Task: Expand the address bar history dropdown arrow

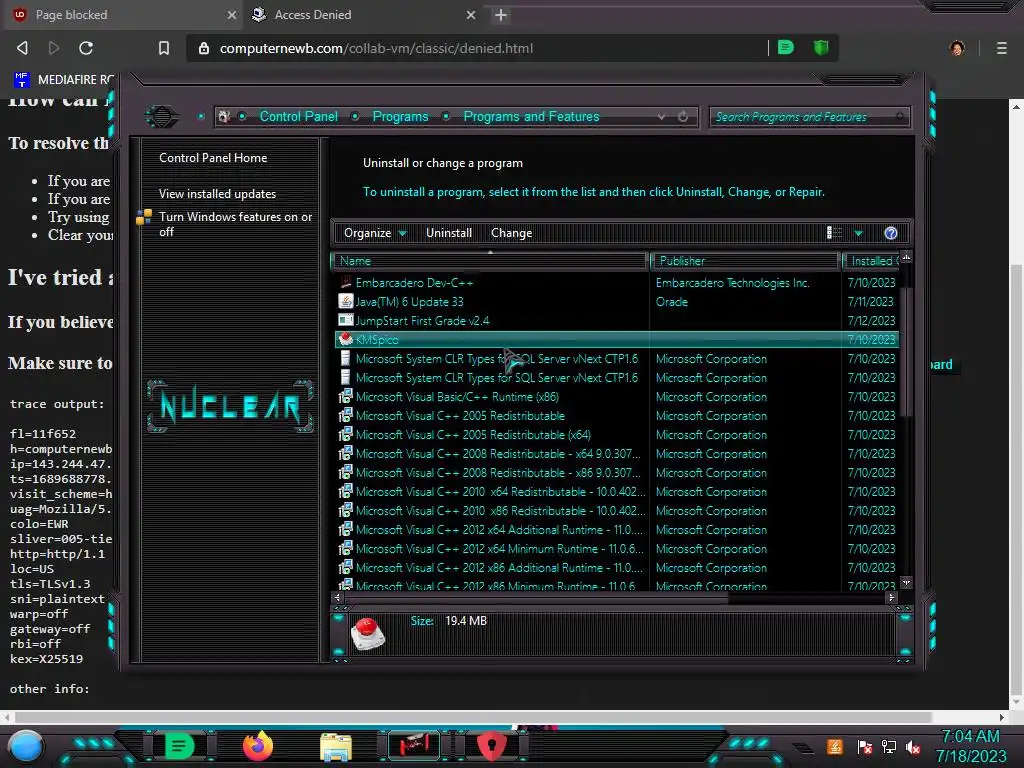Action: tap(662, 117)
